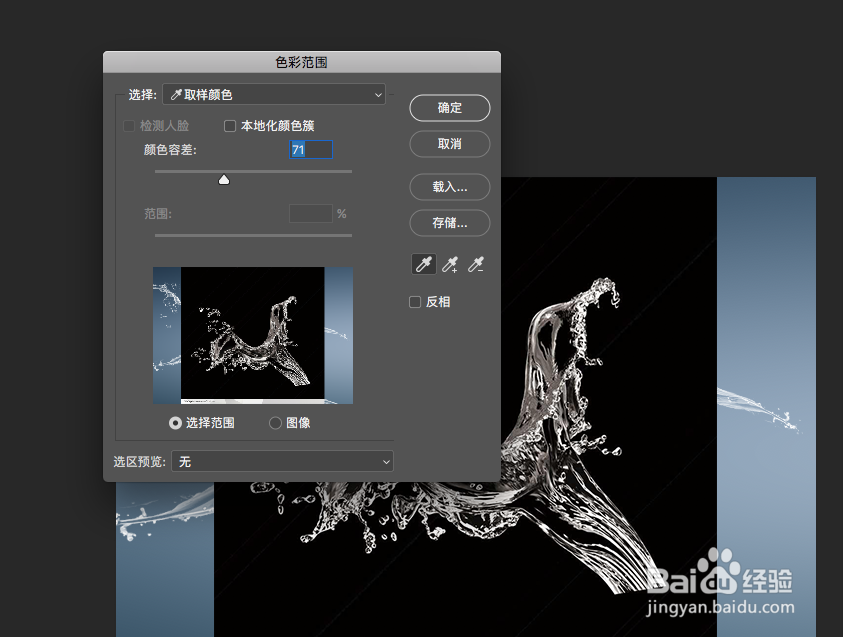Switch preview mode to 图像

(x=275, y=422)
